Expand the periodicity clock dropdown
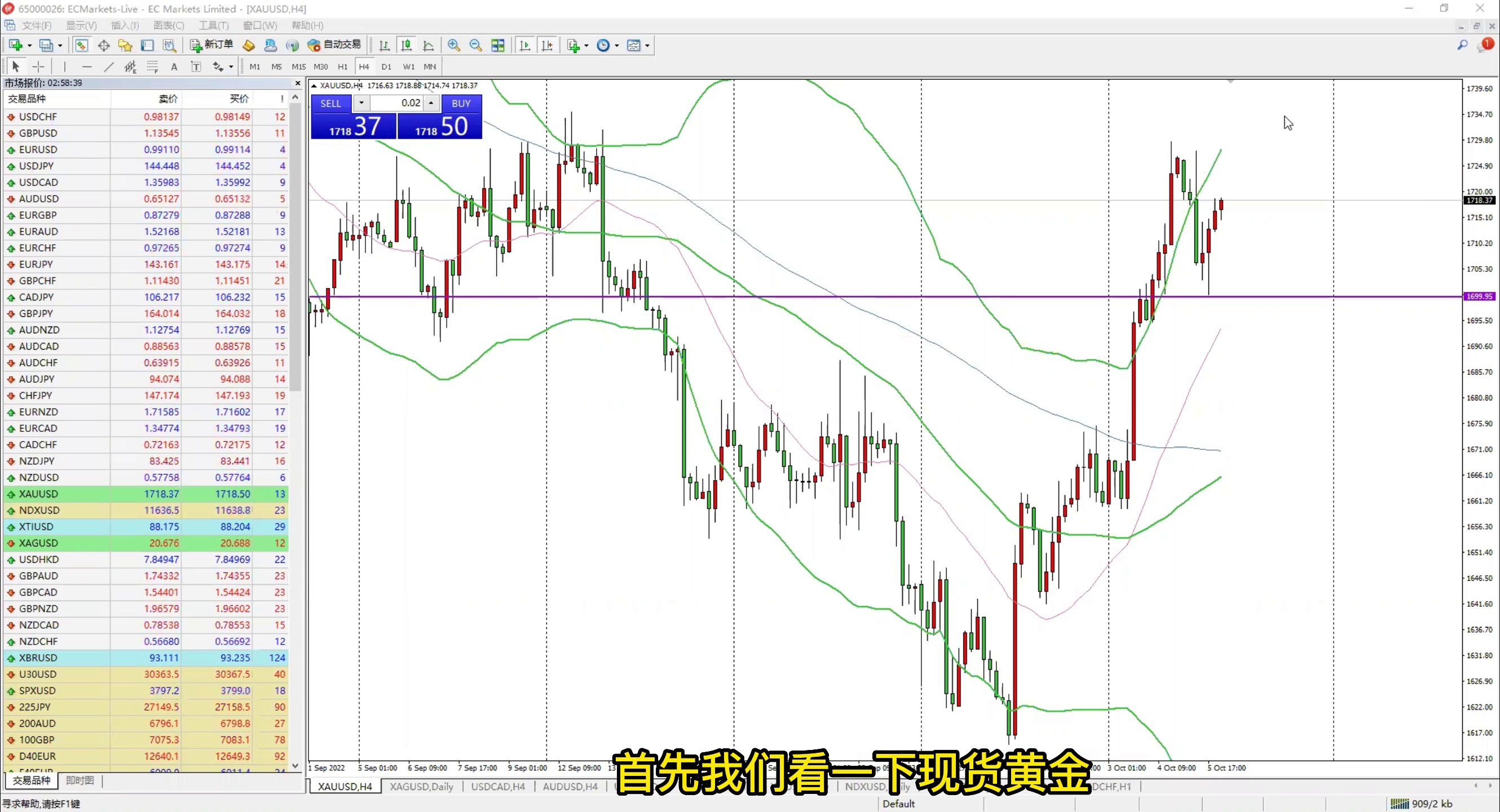The height and width of the screenshot is (812, 1500). 617,46
